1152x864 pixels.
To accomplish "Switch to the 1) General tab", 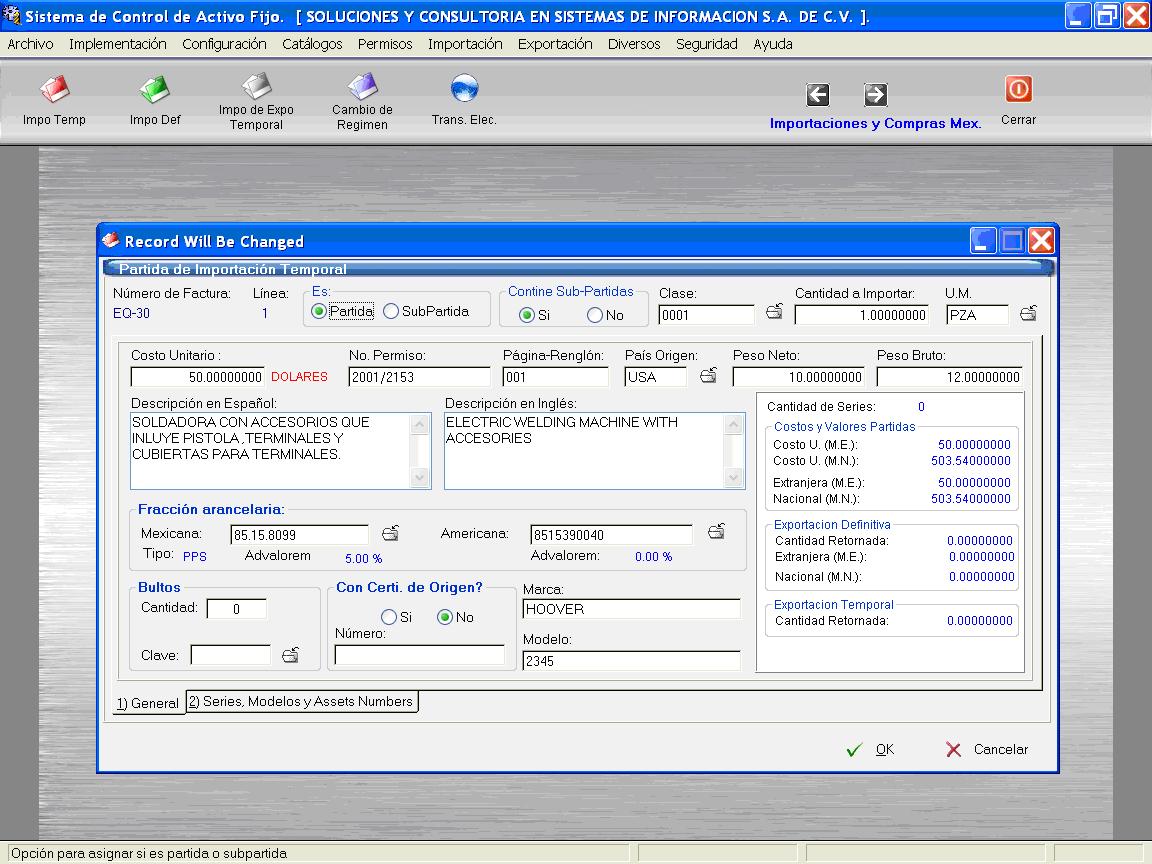I will (148, 703).
